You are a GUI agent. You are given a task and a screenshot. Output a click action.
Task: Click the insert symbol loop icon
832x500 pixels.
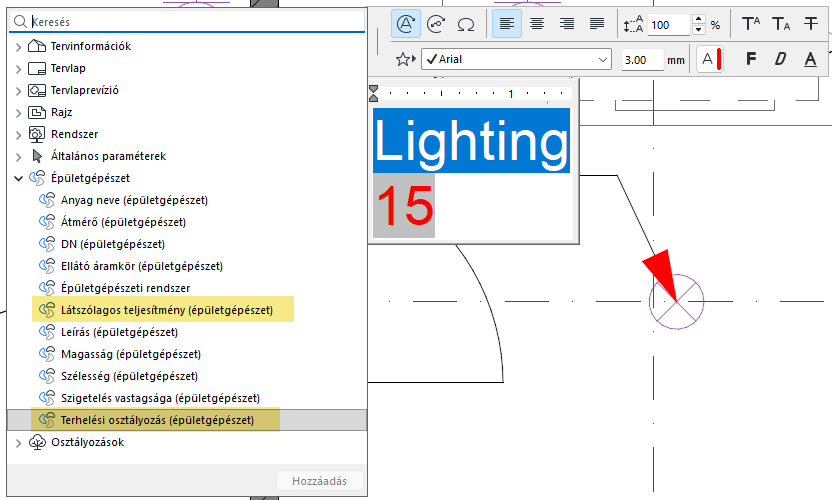point(436,24)
